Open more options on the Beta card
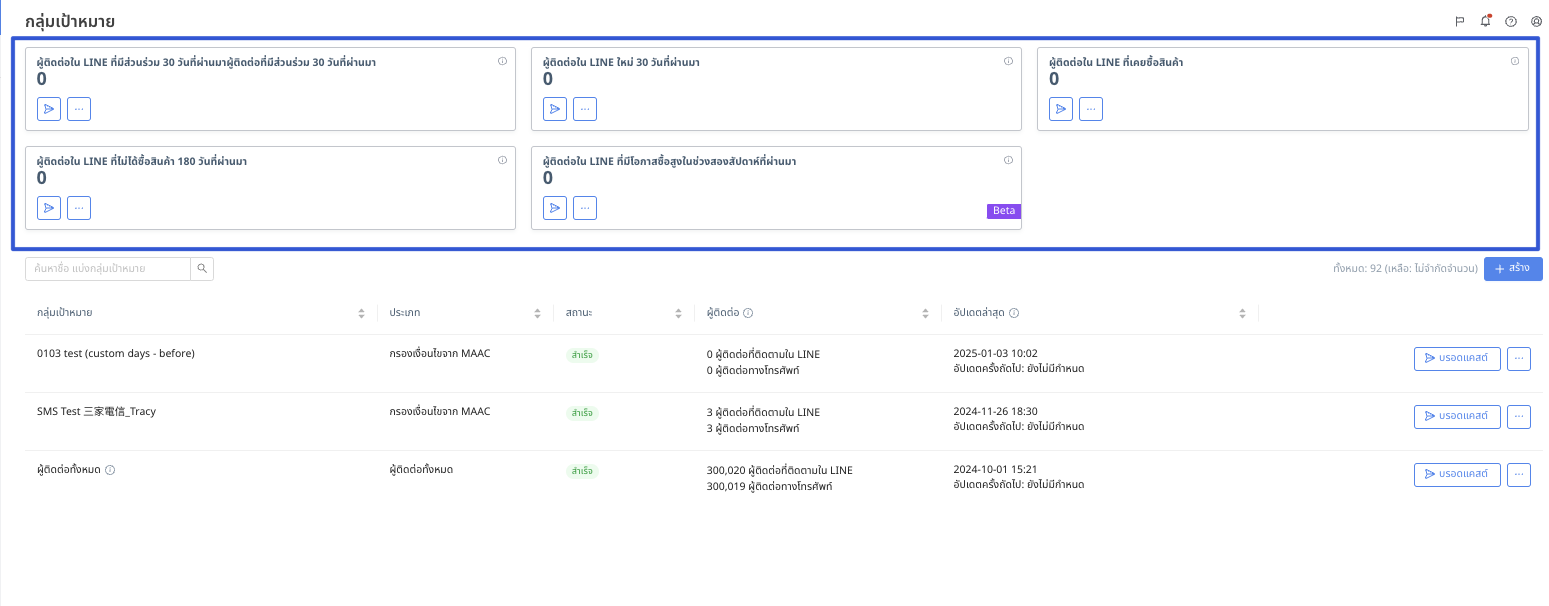Image resolution: width=1549 pixels, height=606 pixels. pos(585,208)
